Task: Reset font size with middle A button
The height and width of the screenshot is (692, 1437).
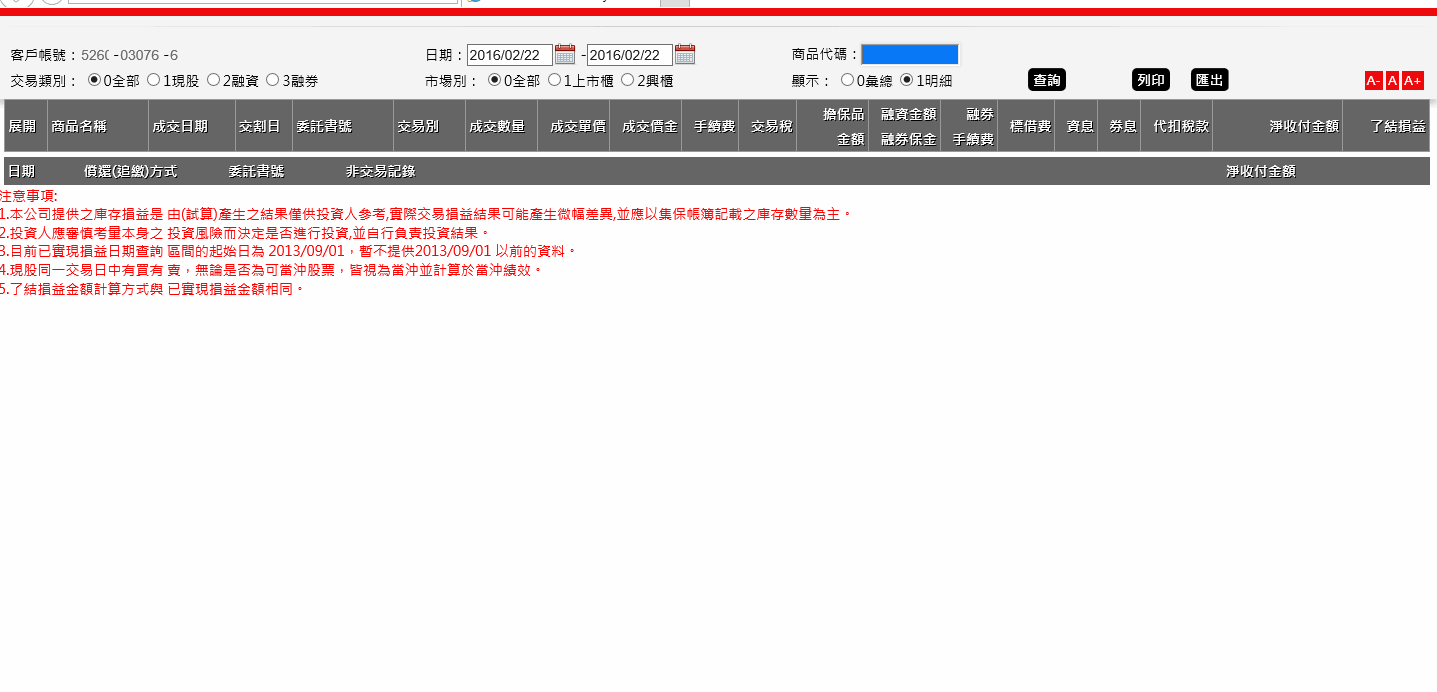Action: tap(1392, 81)
